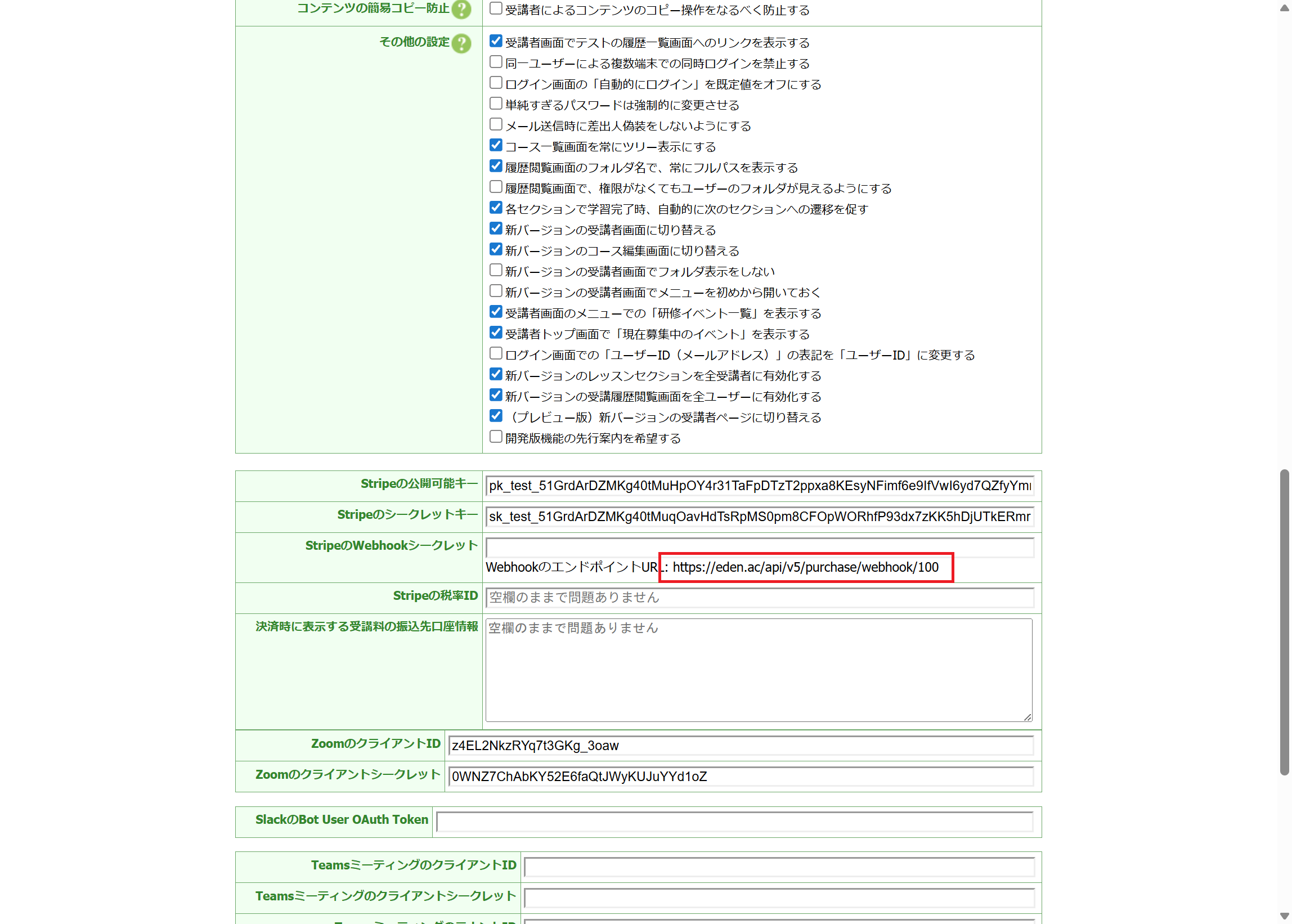Uncheck 「研修イベント一覧」を表示する checkbox
This screenshot has height=924, width=1292.
(x=496, y=312)
